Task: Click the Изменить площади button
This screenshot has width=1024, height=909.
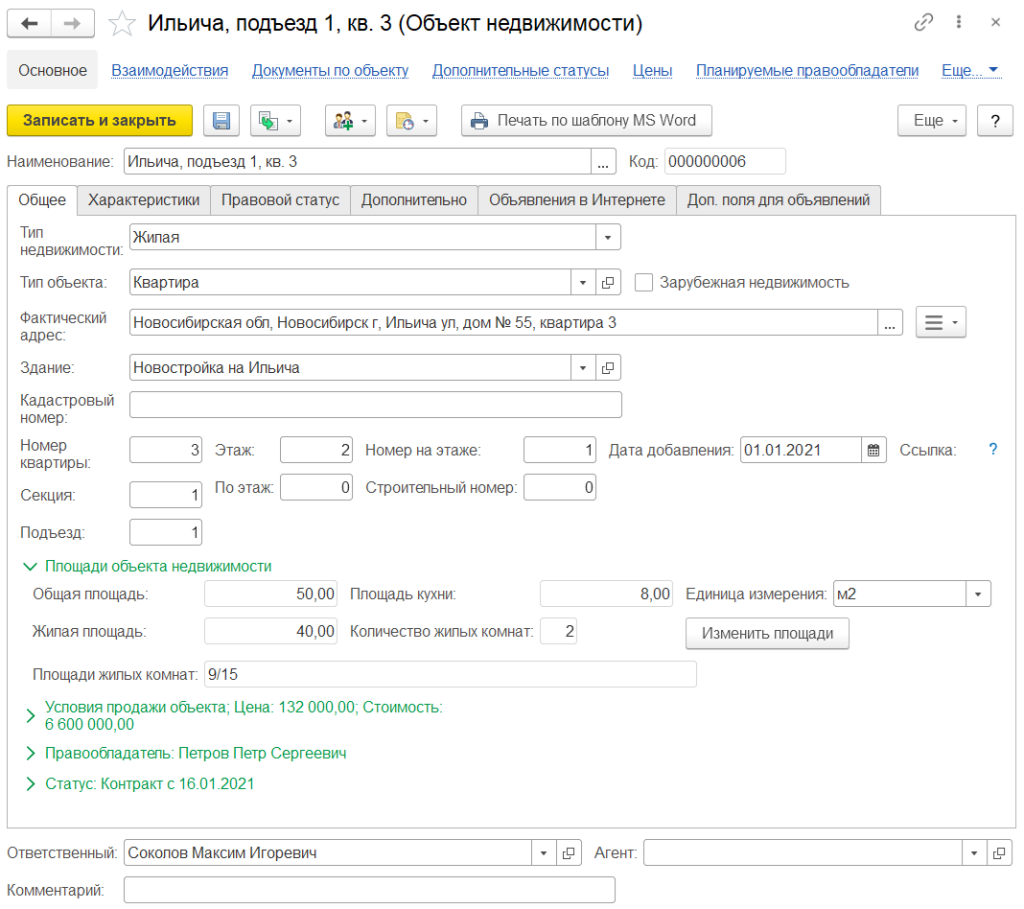Action: click(x=766, y=634)
